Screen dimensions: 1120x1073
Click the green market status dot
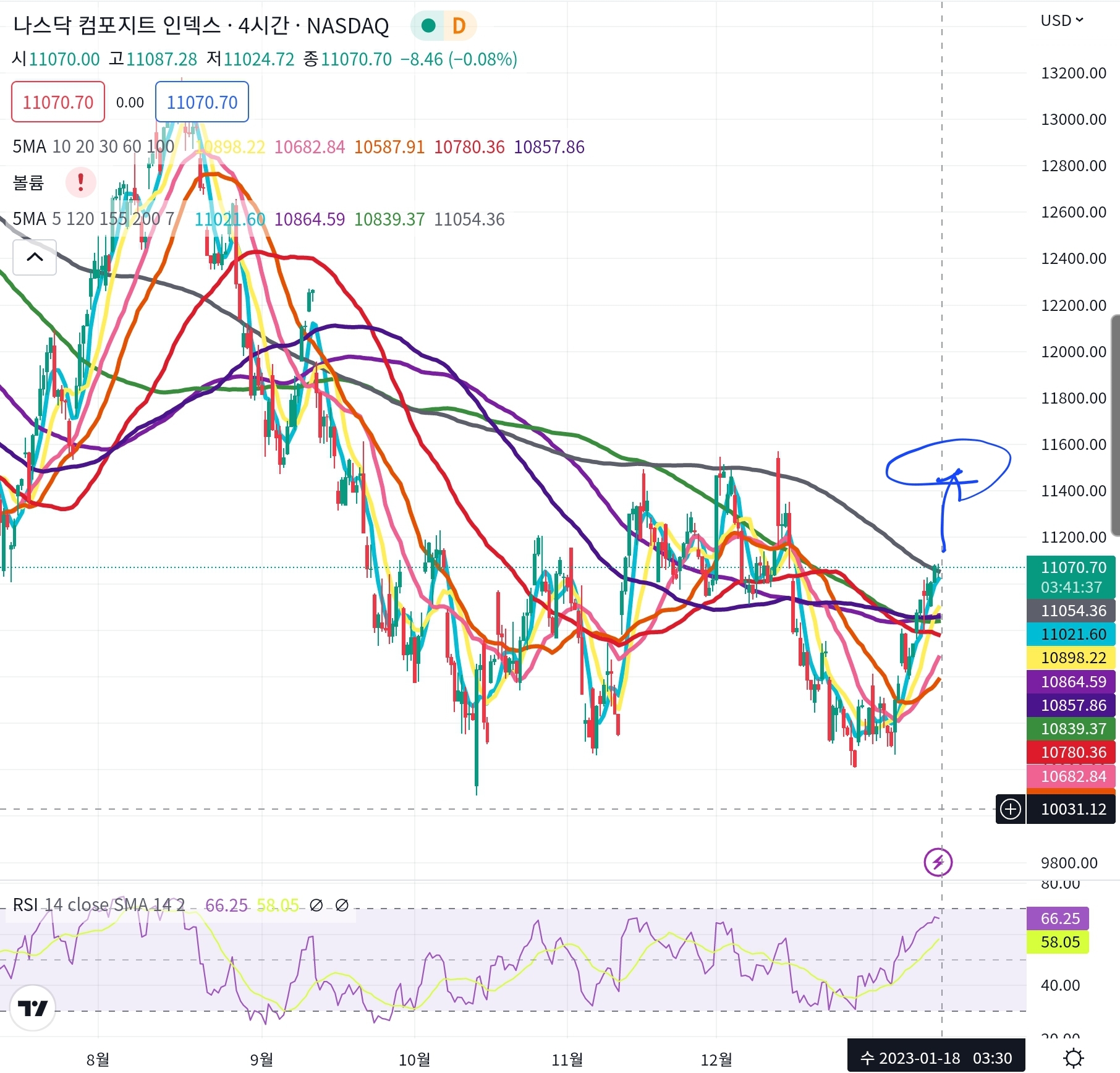[x=428, y=25]
